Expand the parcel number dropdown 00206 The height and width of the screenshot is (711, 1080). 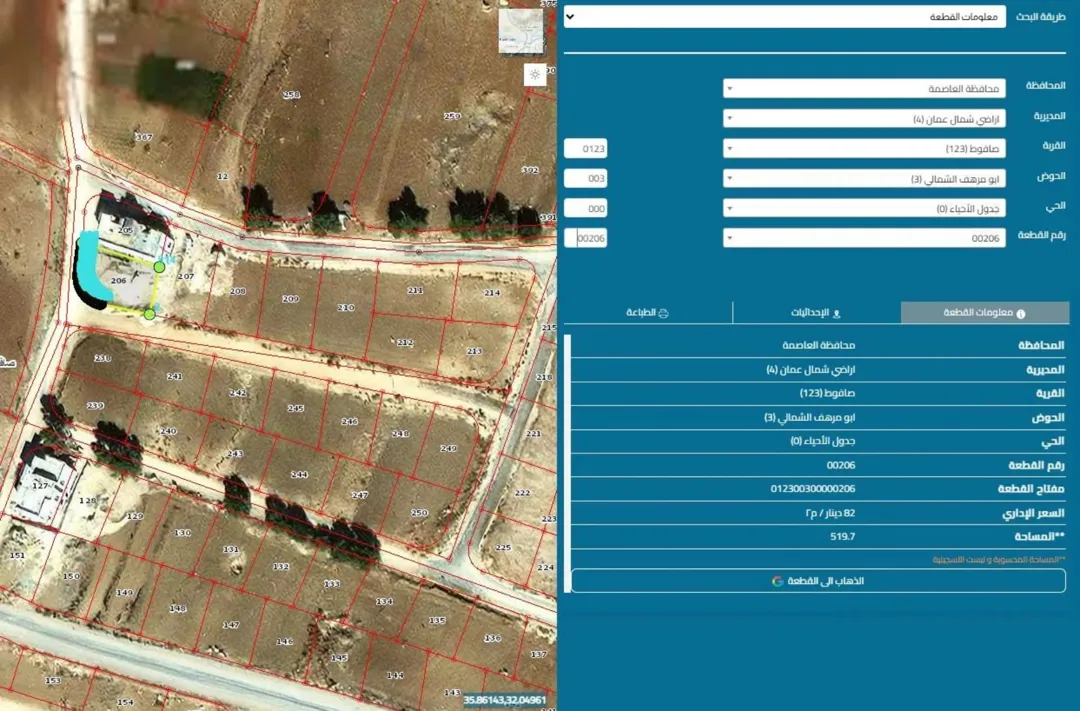pyautogui.click(x=864, y=238)
